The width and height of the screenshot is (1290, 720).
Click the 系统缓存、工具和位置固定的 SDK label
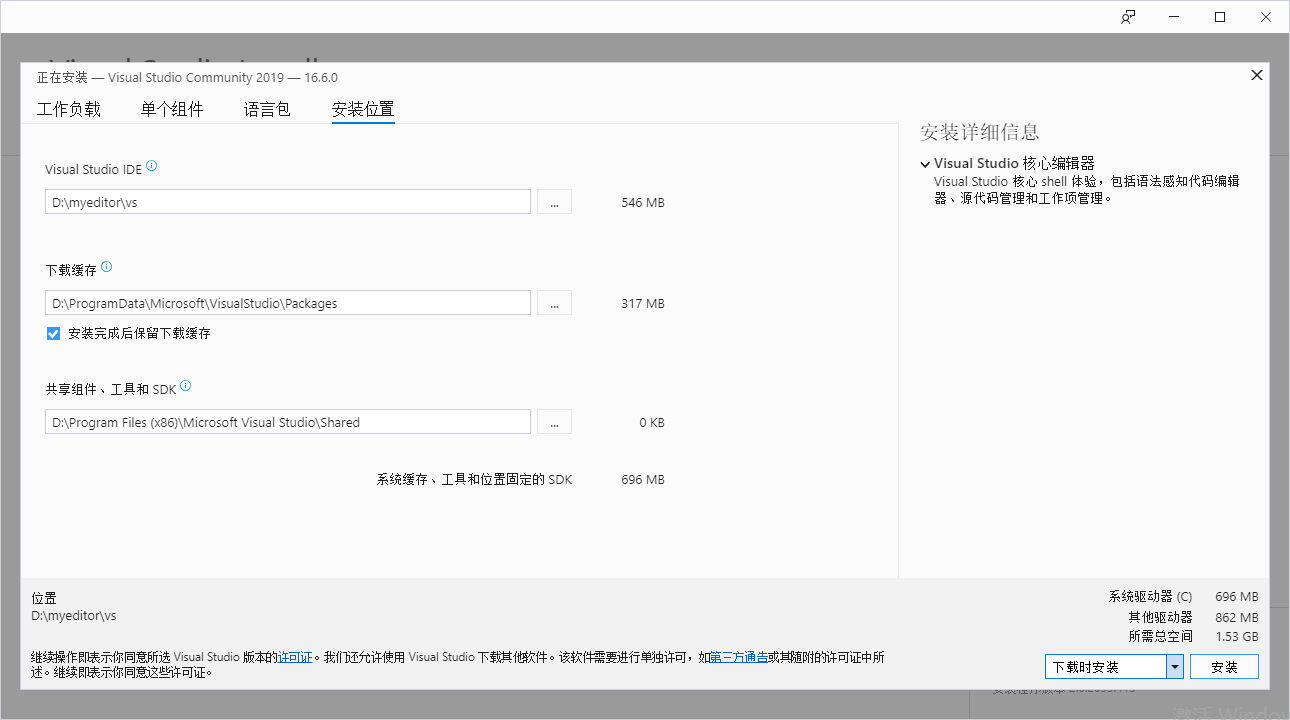[x=474, y=480]
